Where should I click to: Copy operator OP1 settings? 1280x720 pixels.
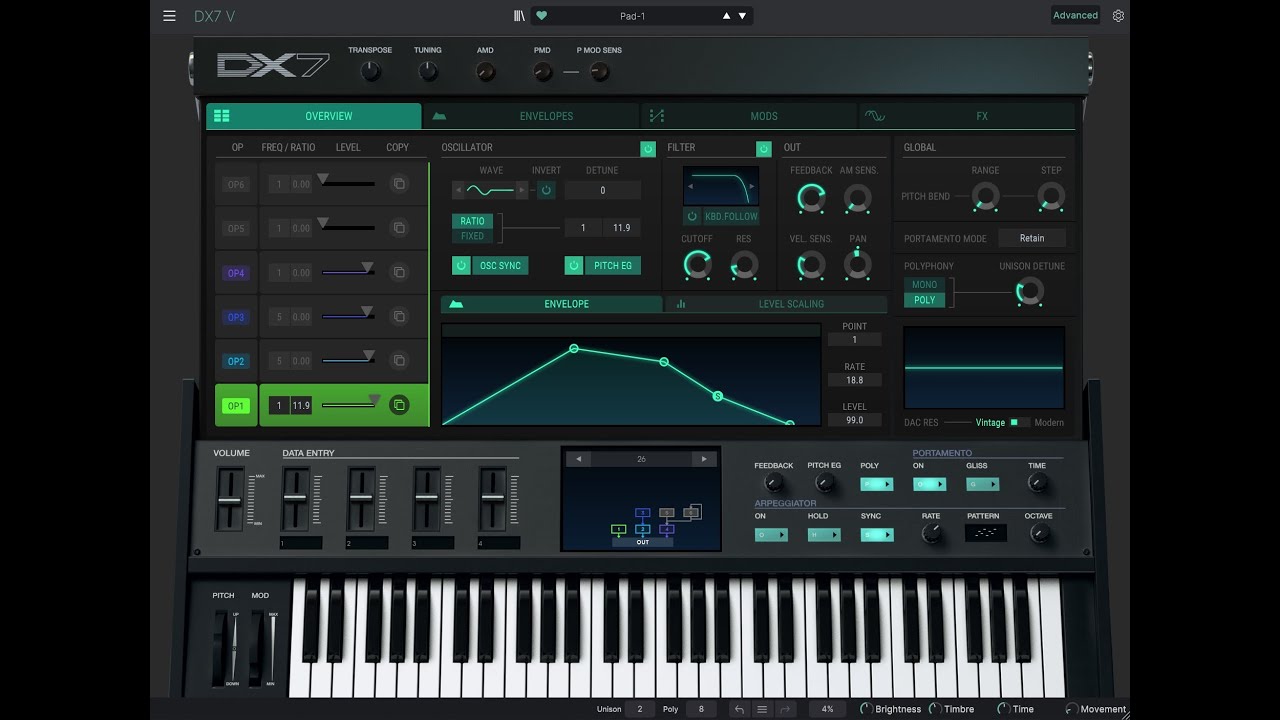click(x=399, y=405)
